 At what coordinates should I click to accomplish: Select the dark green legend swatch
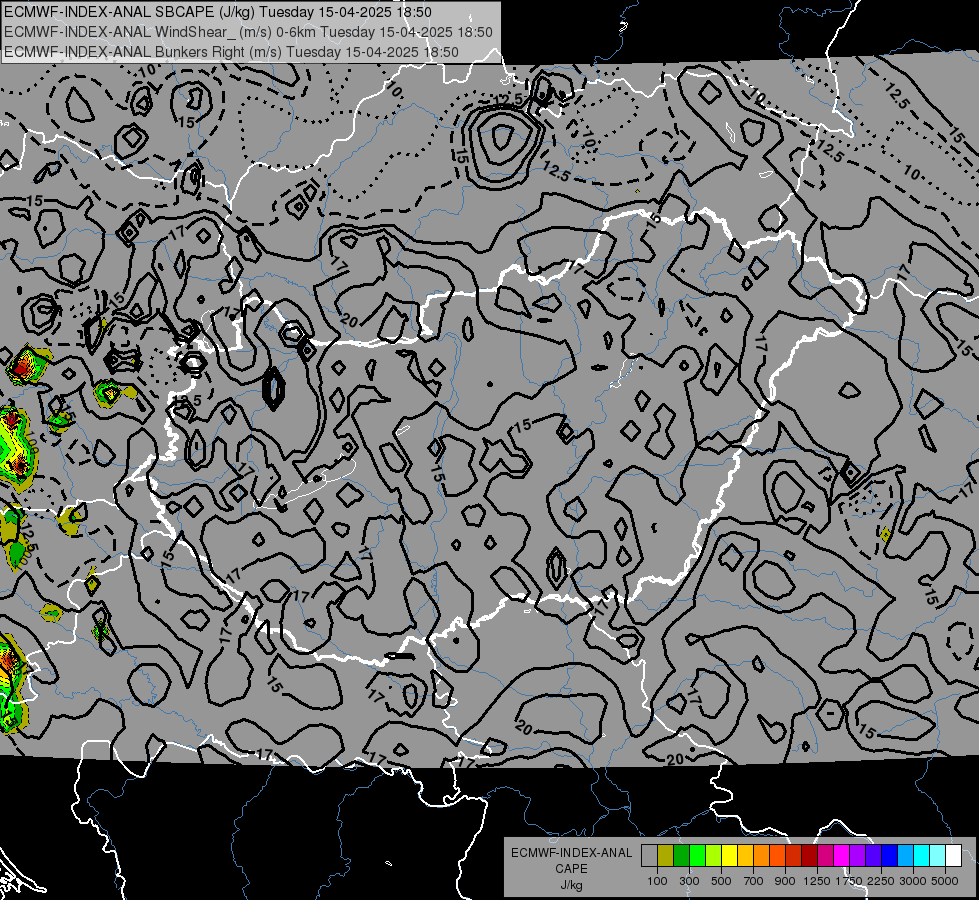coord(681,856)
